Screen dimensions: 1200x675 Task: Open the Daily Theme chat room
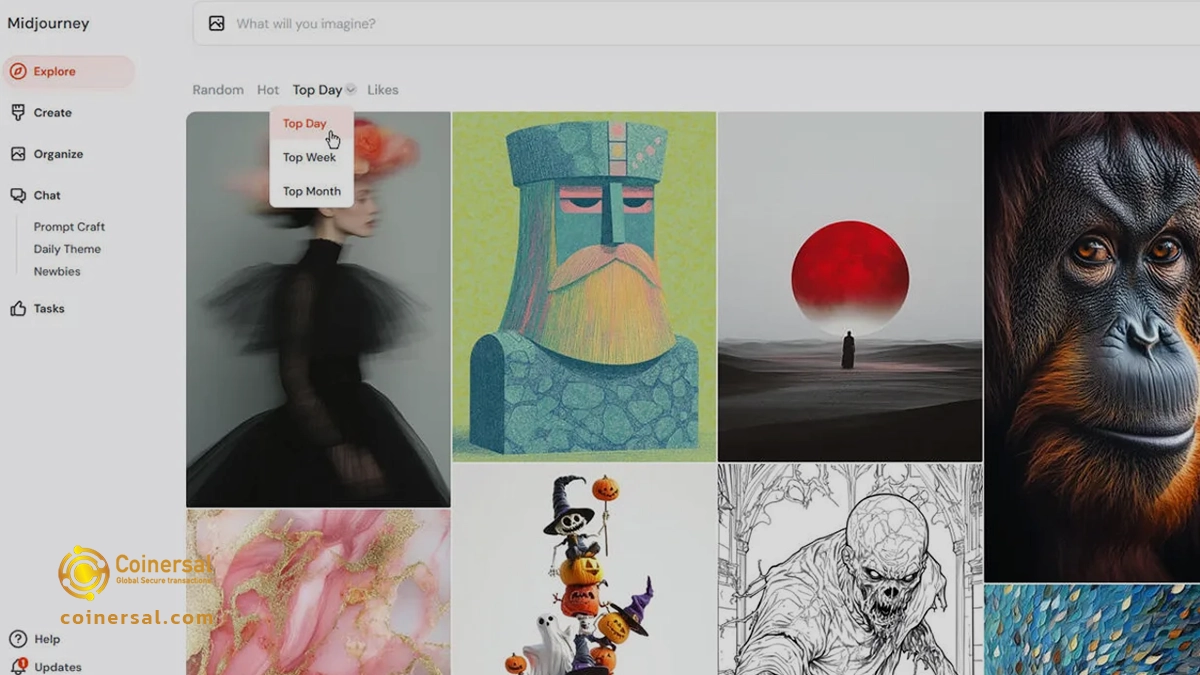(x=67, y=249)
